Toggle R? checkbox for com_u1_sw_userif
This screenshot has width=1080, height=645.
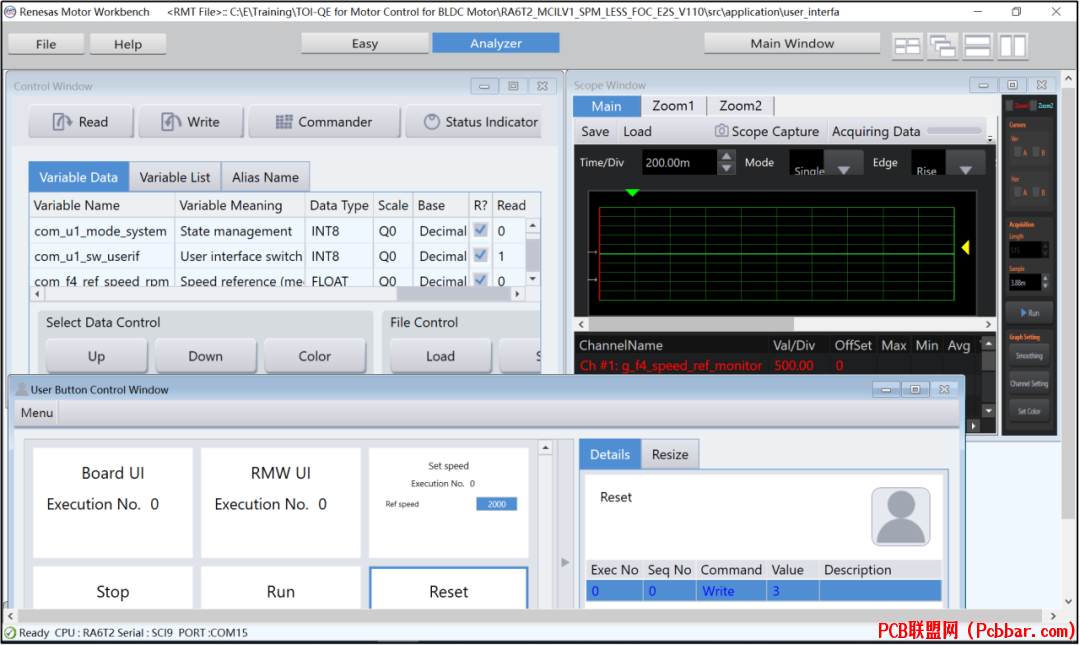click(481, 255)
